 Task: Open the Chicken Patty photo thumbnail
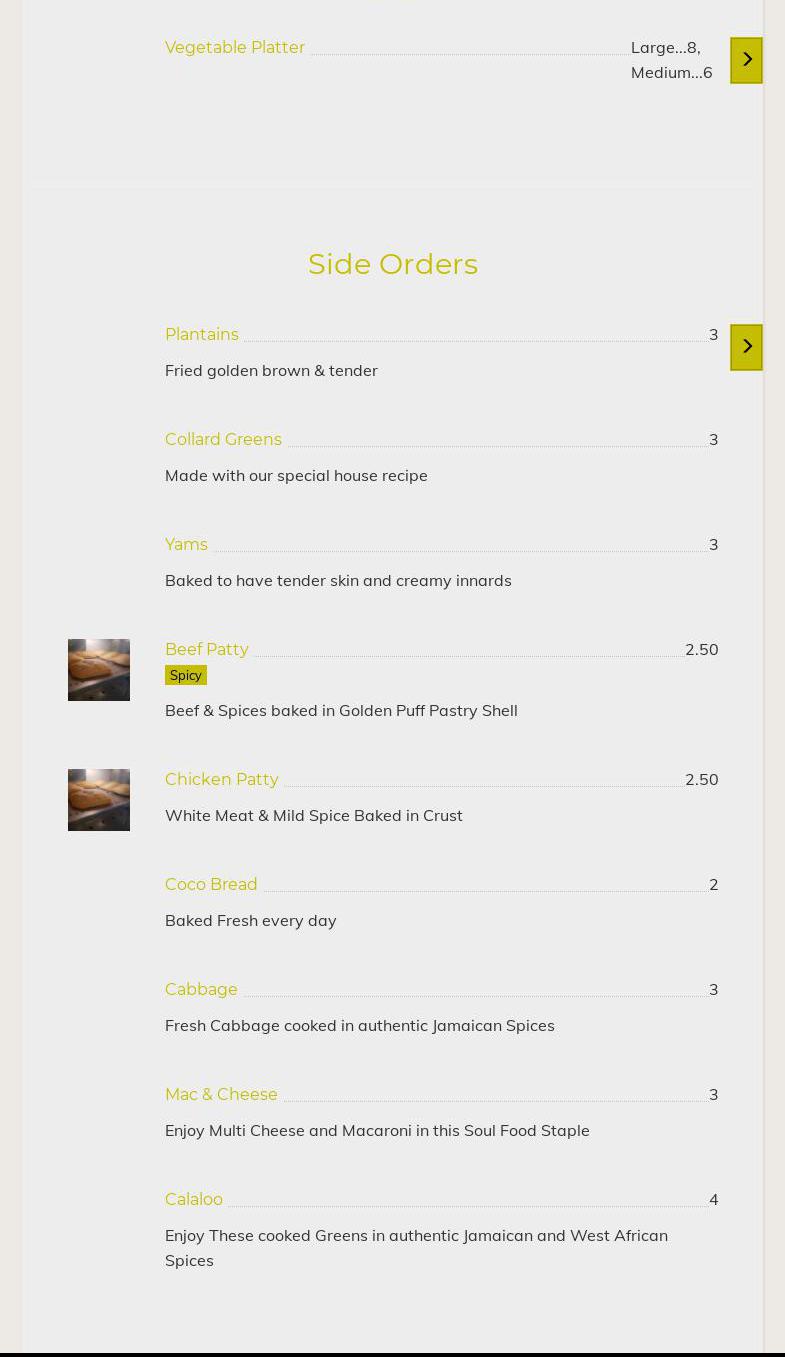click(99, 800)
